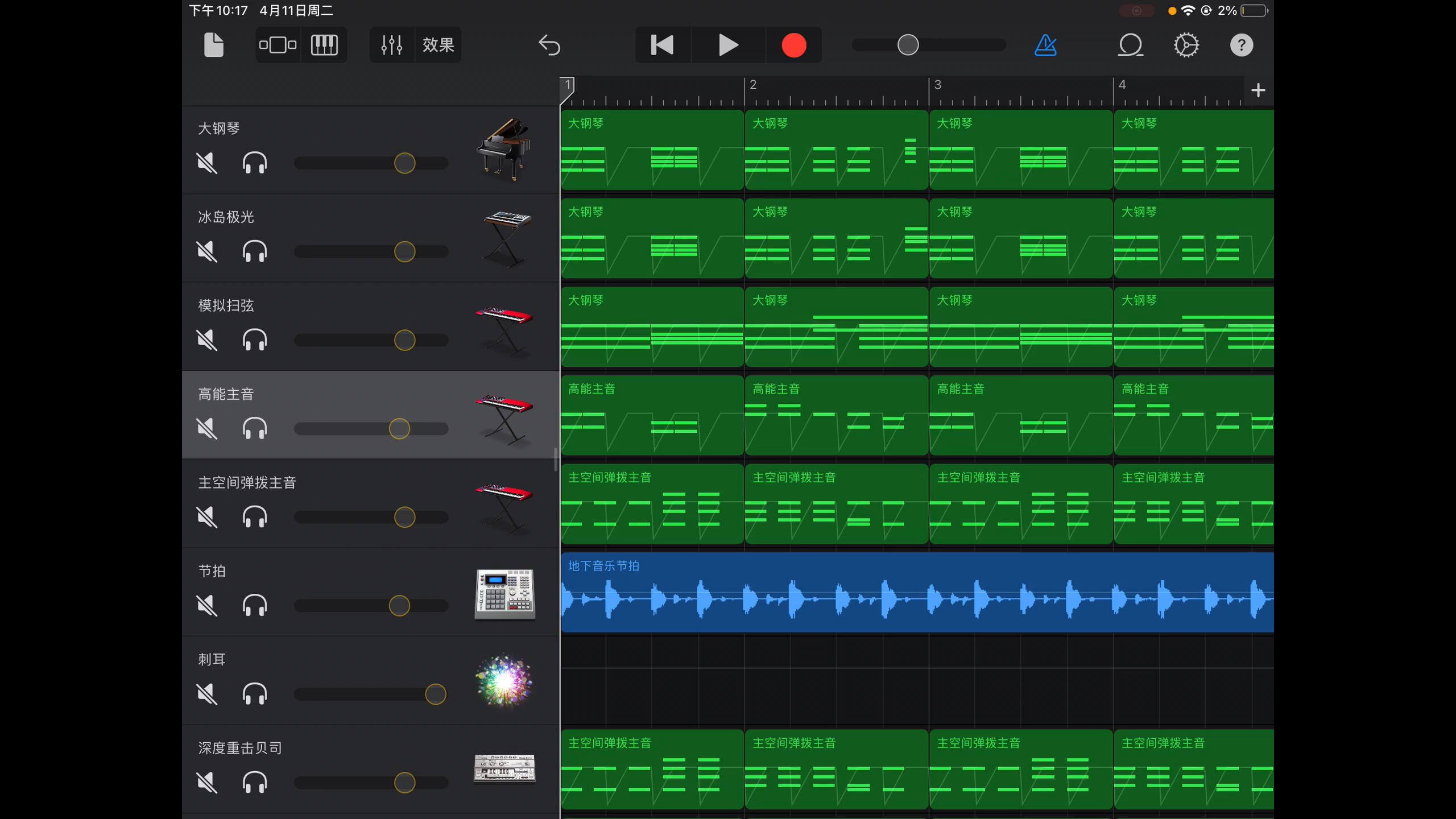Switch to the keyboard instrument view

(x=324, y=45)
